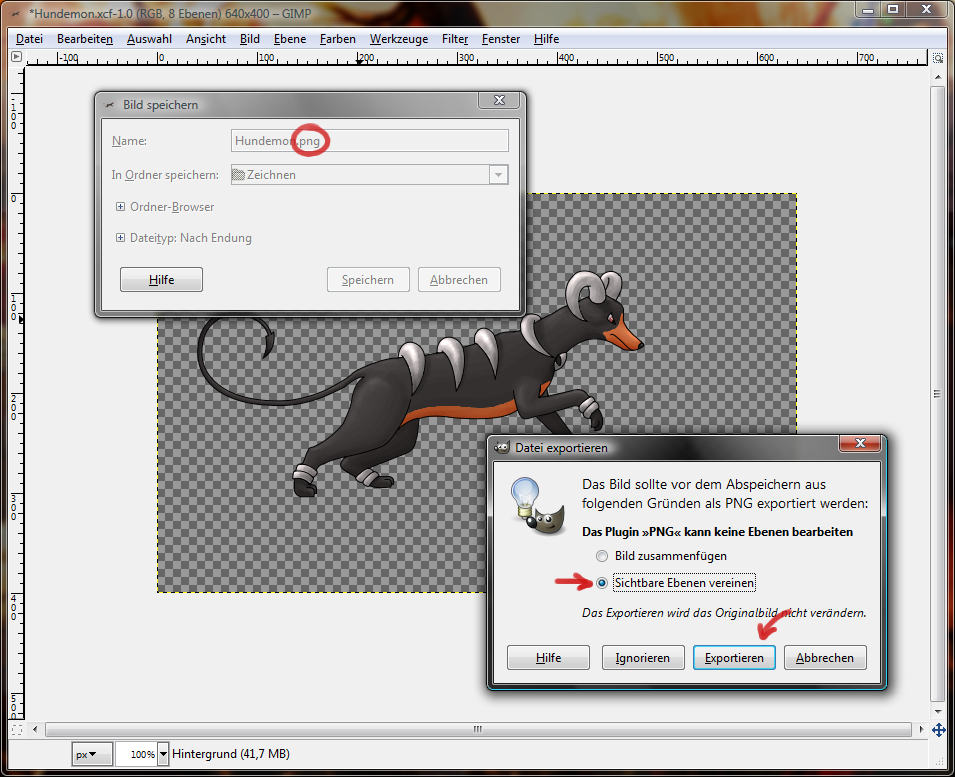Open the Hilfe menu in menu bar
955x777 pixels.
coord(546,39)
